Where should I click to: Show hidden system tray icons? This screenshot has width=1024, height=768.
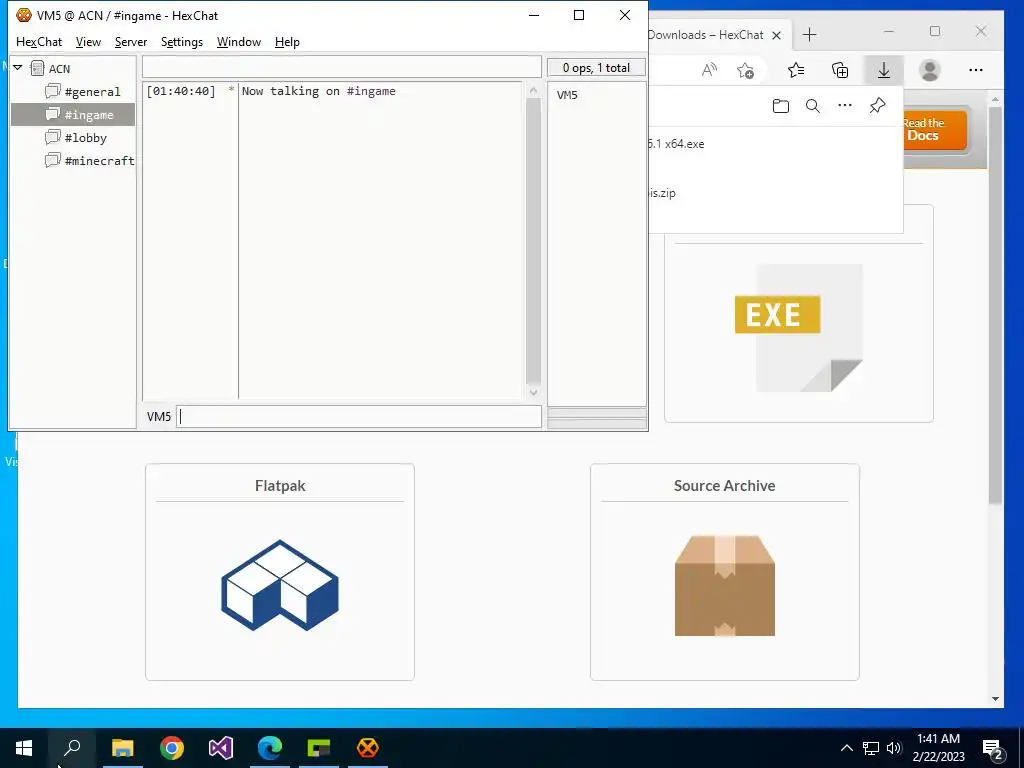[x=846, y=748]
